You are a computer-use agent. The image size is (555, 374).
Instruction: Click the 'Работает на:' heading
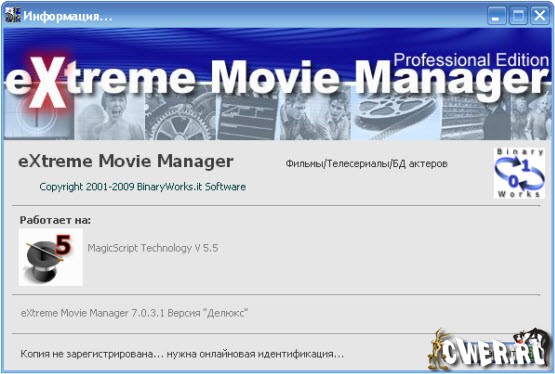tap(55, 220)
